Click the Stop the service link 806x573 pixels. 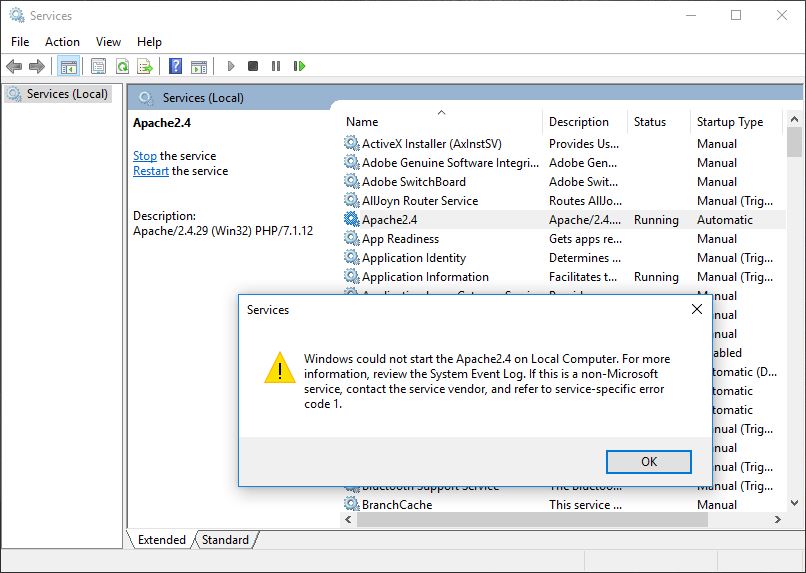tap(145, 156)
